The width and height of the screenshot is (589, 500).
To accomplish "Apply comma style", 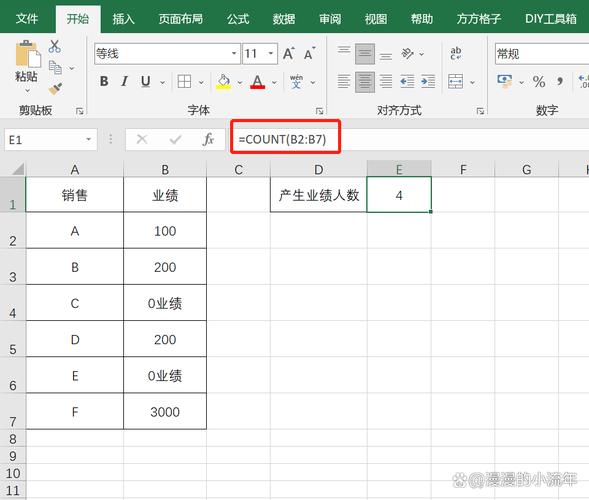I will point(560,82).
